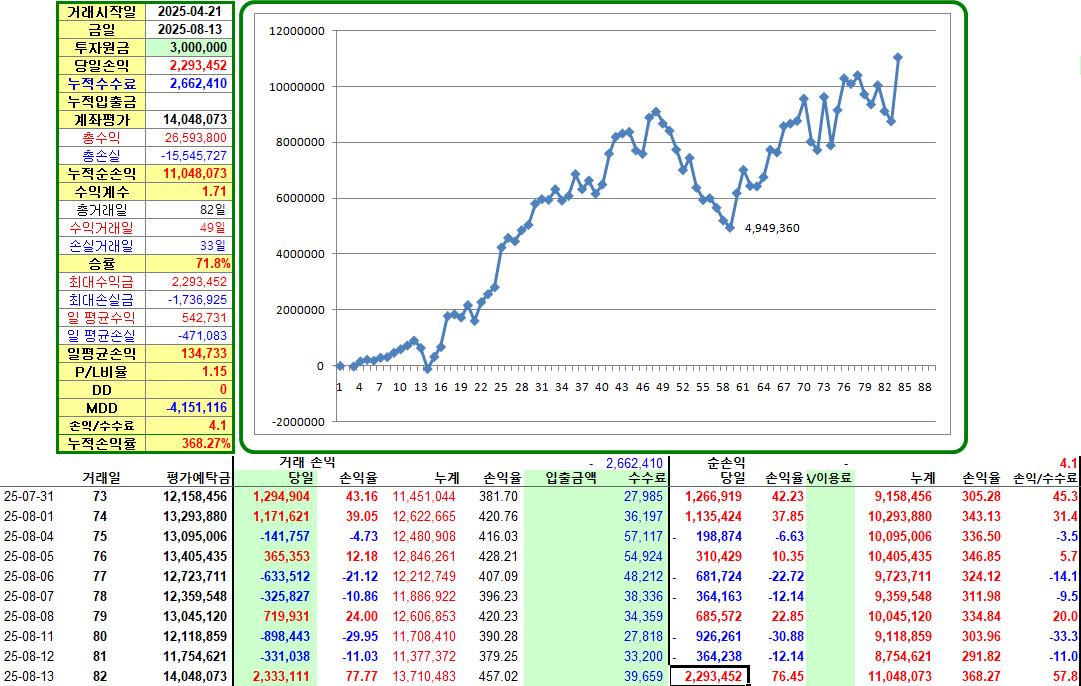Viewport: 1081px width, 686px height.
Task: Select the 거래 손익 group header
Action: tap(307, 462)
